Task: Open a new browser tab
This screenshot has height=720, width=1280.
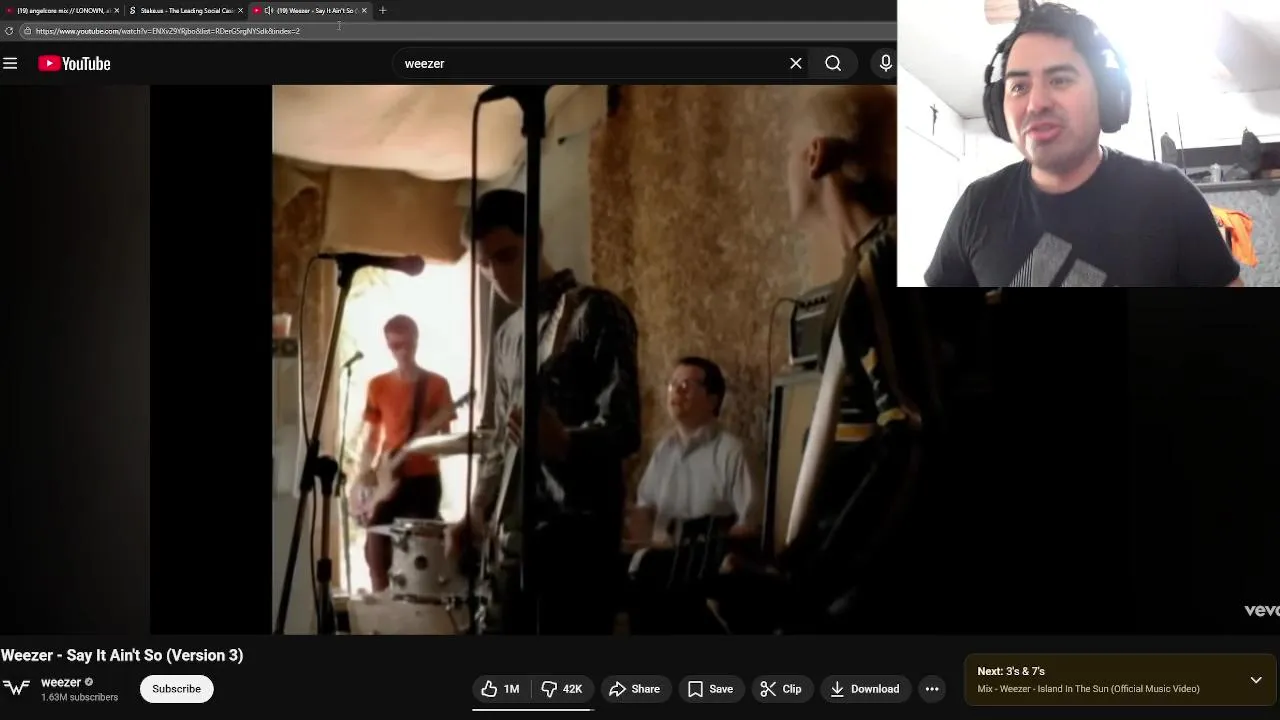Action: tap(382, 10)
